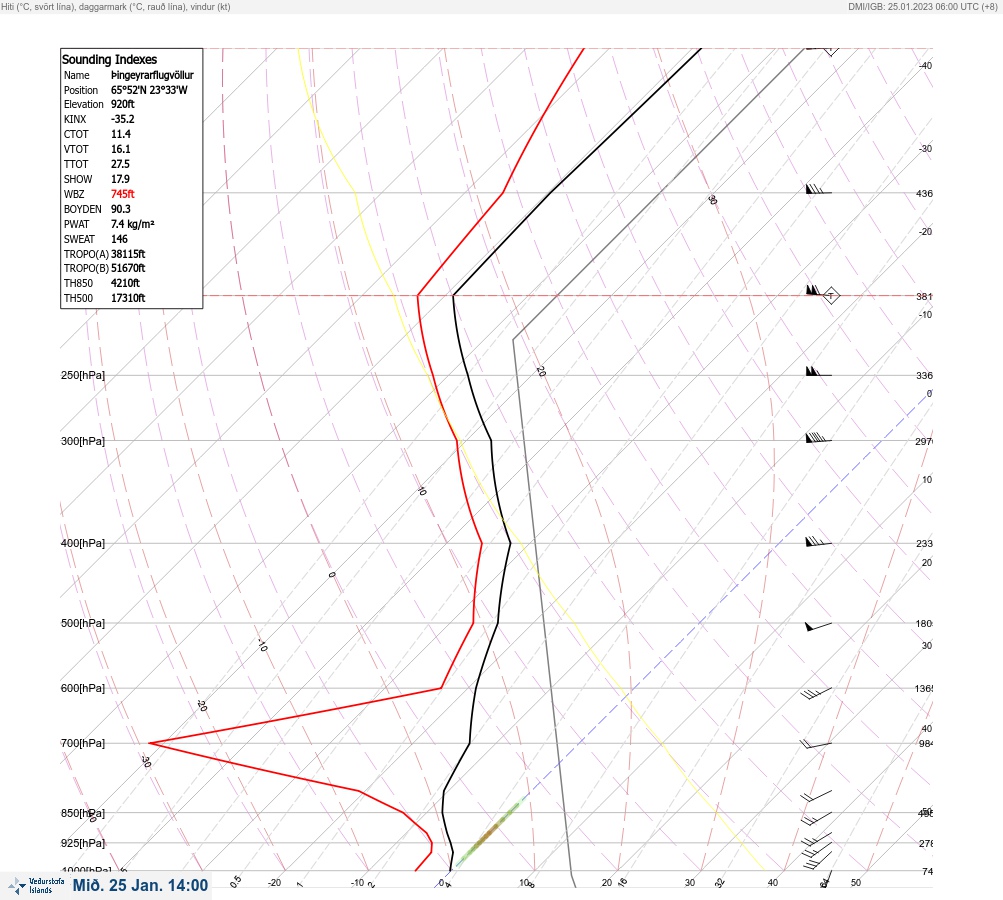Click elevation value 920ft
The width and height of the screenshot is (1003, 900).
coord(123,104)
